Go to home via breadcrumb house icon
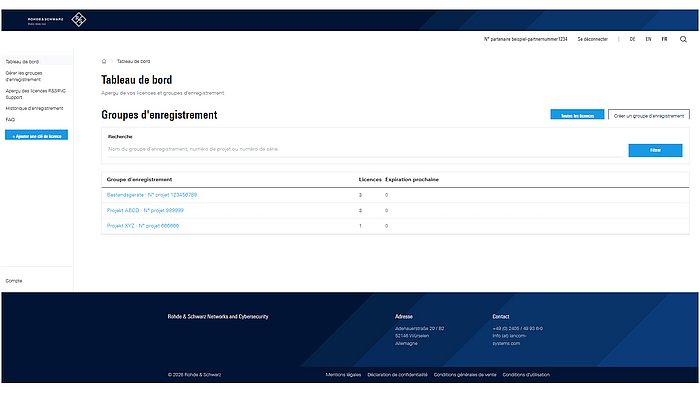This screenshot has width=700, height=393. 104,61
